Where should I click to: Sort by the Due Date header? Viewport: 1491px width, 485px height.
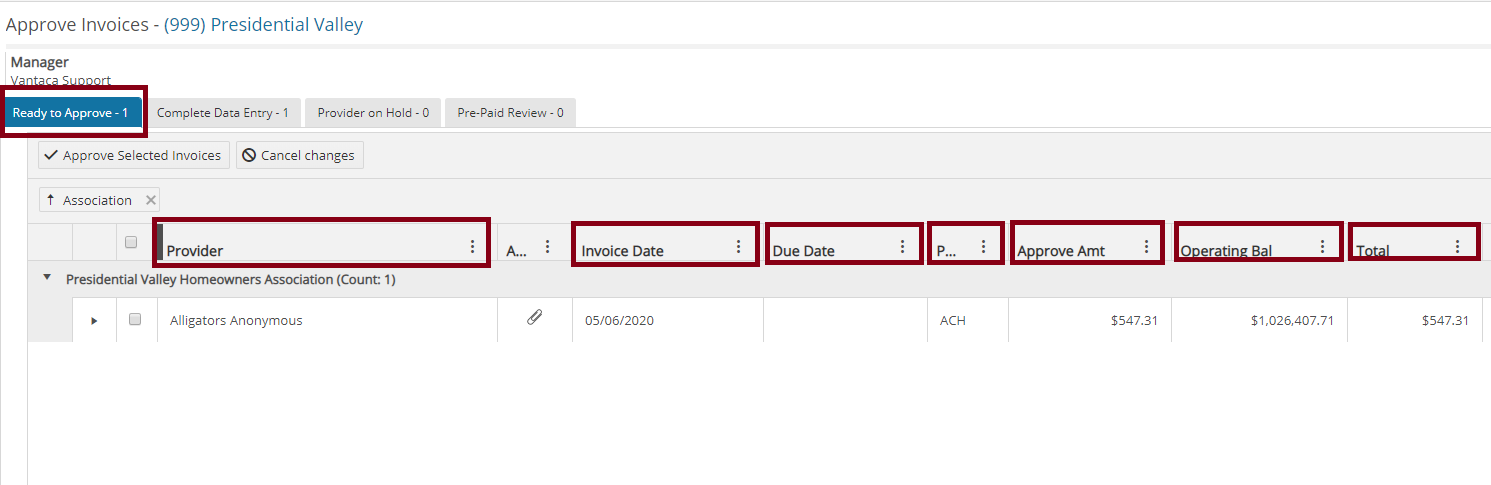pyautogui.click(x=803, y=251)
